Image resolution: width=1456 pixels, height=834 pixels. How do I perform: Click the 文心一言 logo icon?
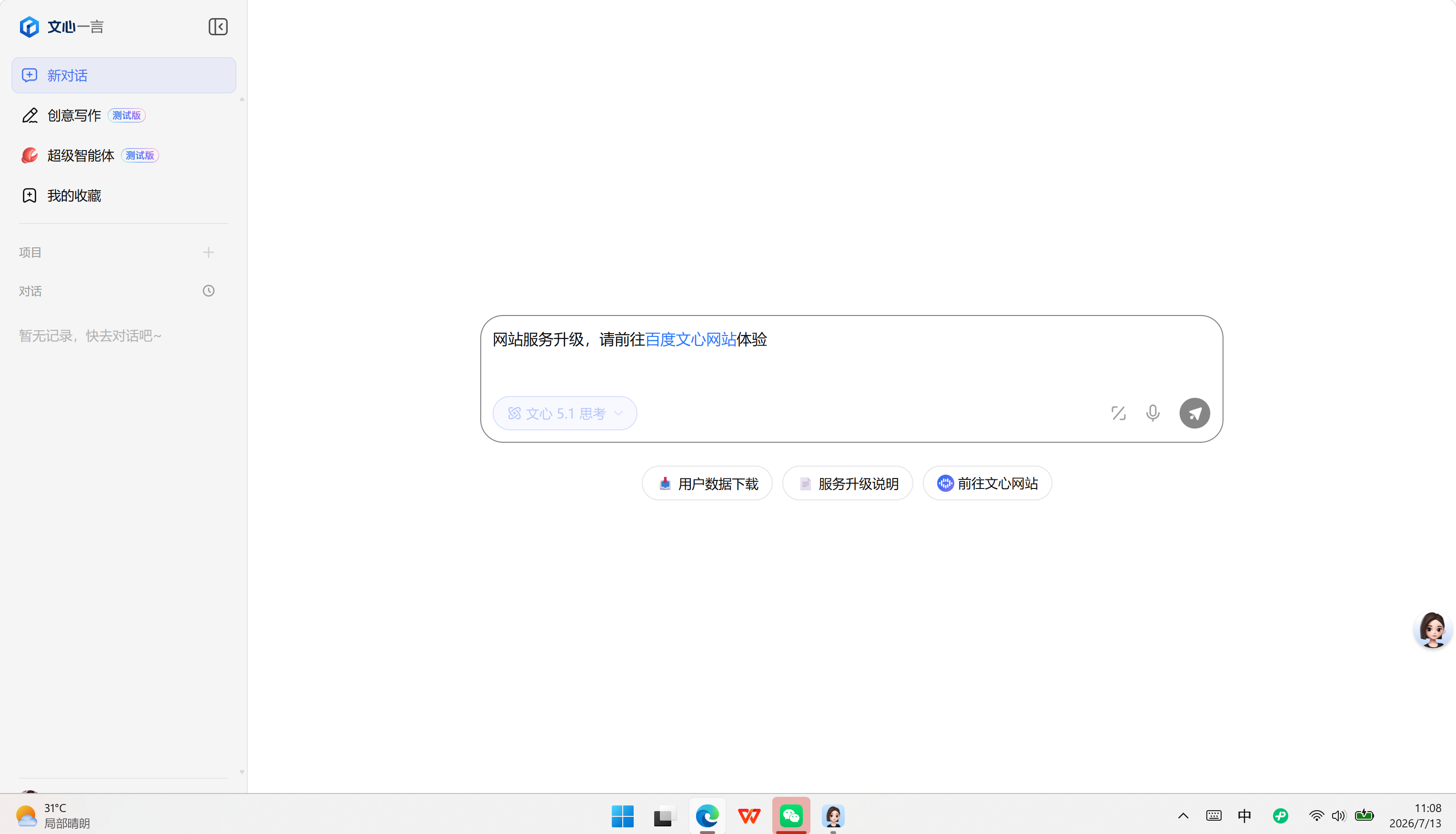[x=29, y=27]
